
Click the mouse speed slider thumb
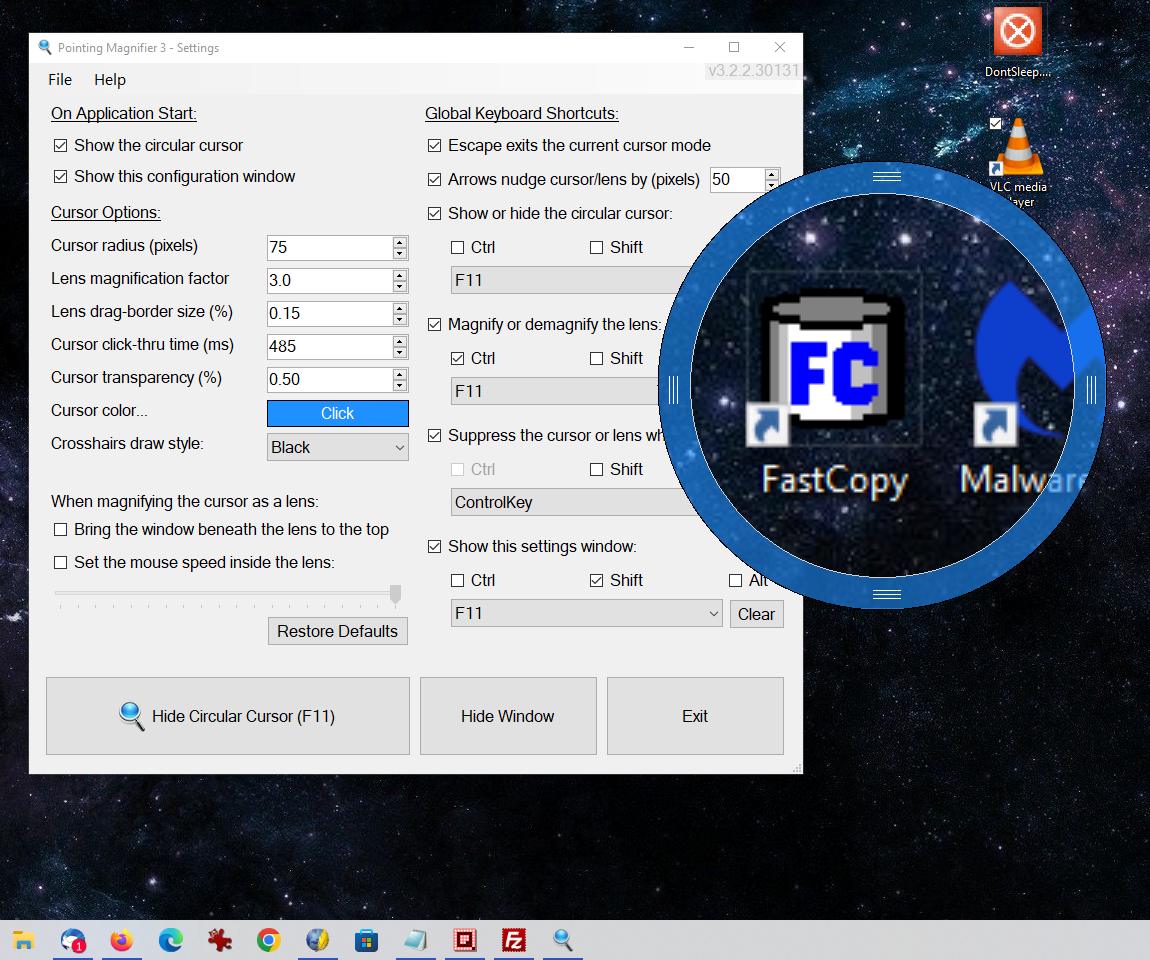395,594
